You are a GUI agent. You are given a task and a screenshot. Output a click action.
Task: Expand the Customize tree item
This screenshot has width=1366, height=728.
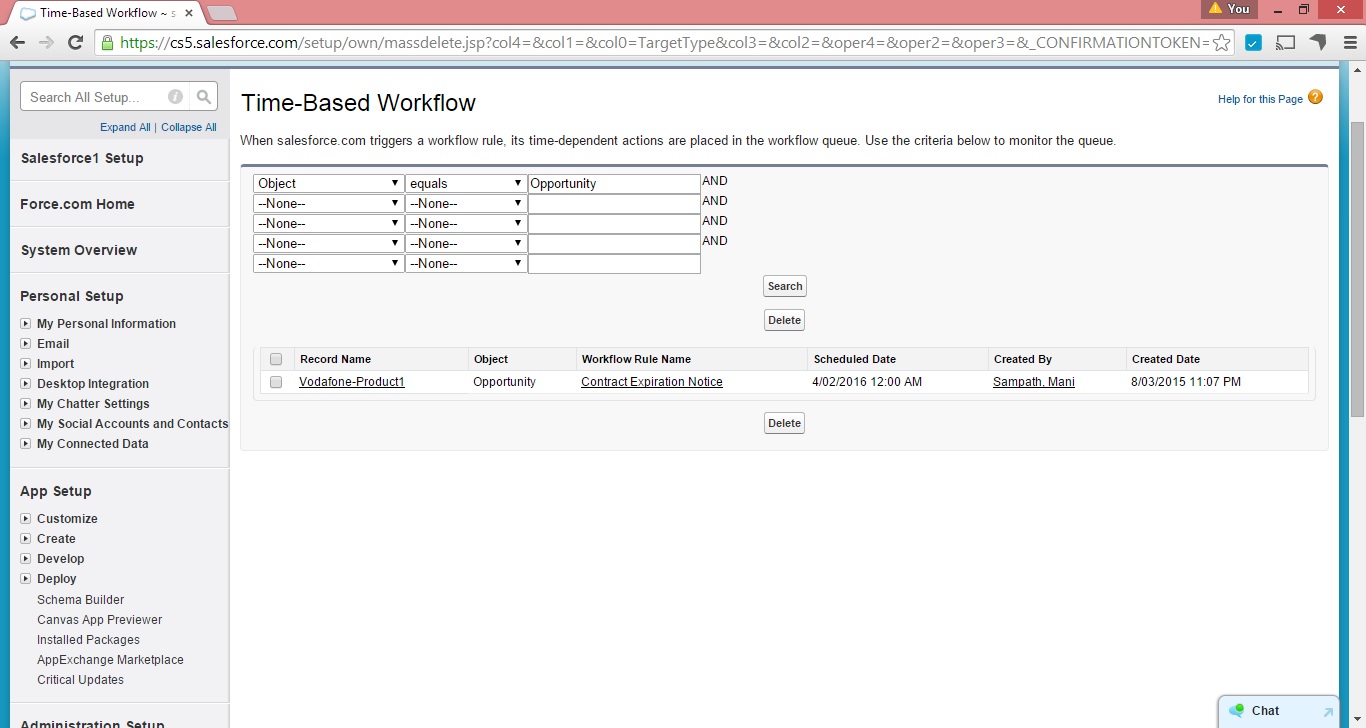click(26, 519)
